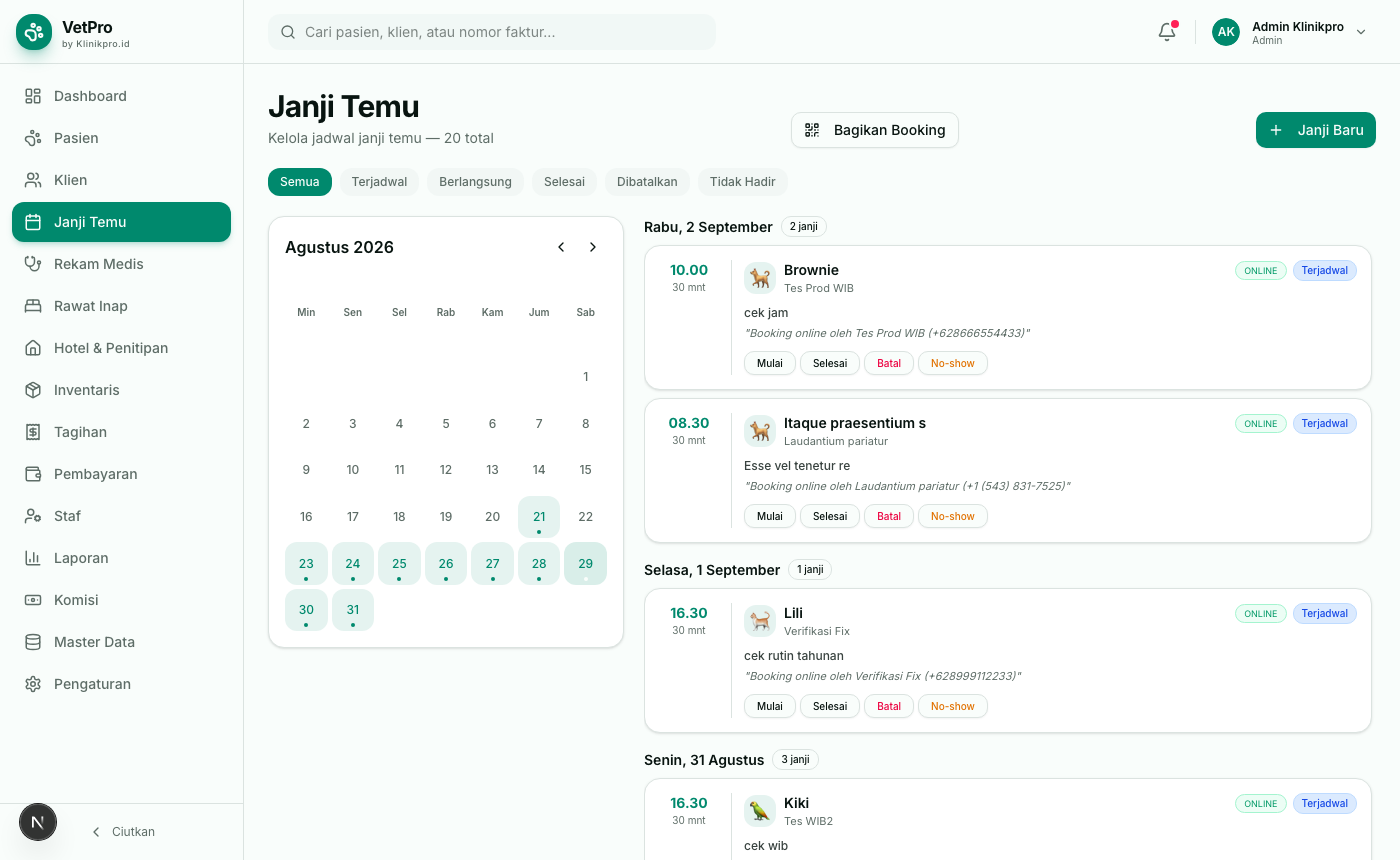Viewport: 1400px width, 860px height.
Task: Go to the Klien section
Action: pyautogui.click(x=121, y=180)
